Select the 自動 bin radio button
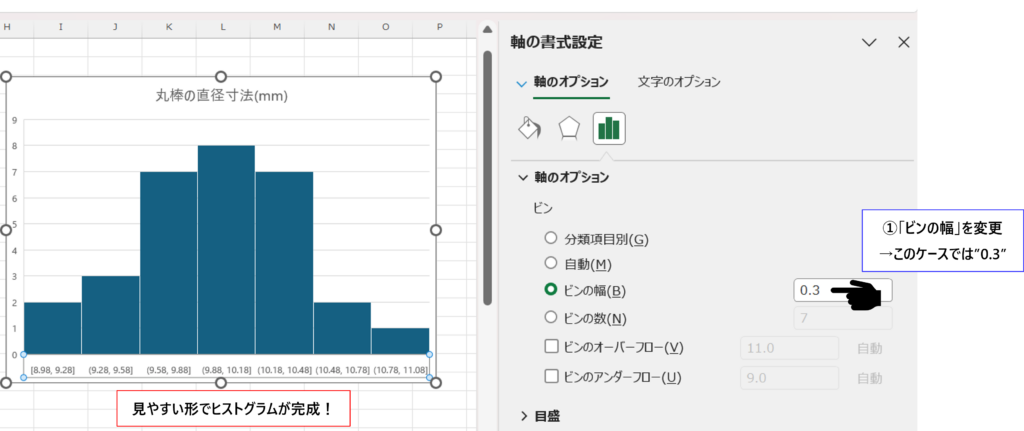 (x=550, y=263)
